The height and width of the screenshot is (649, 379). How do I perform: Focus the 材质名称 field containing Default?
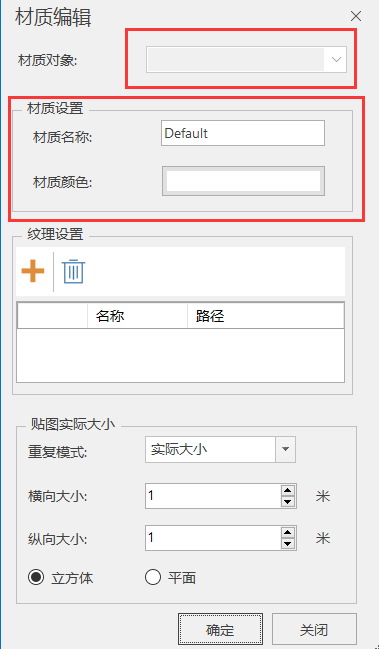tap(243, 133)
